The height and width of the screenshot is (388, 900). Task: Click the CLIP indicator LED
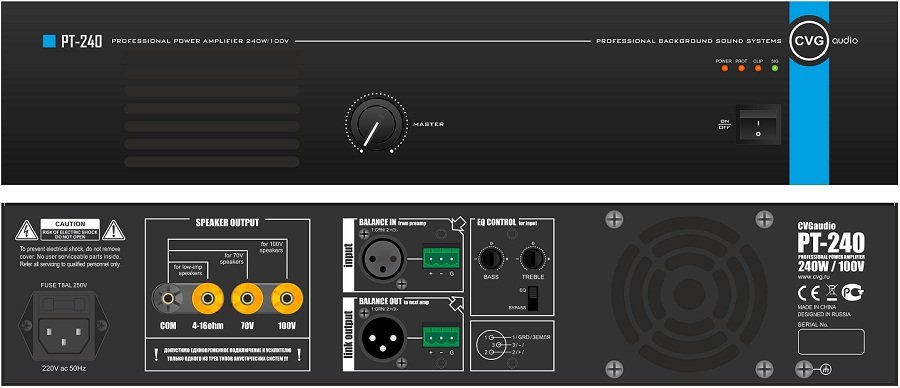(x=758, y=68)
